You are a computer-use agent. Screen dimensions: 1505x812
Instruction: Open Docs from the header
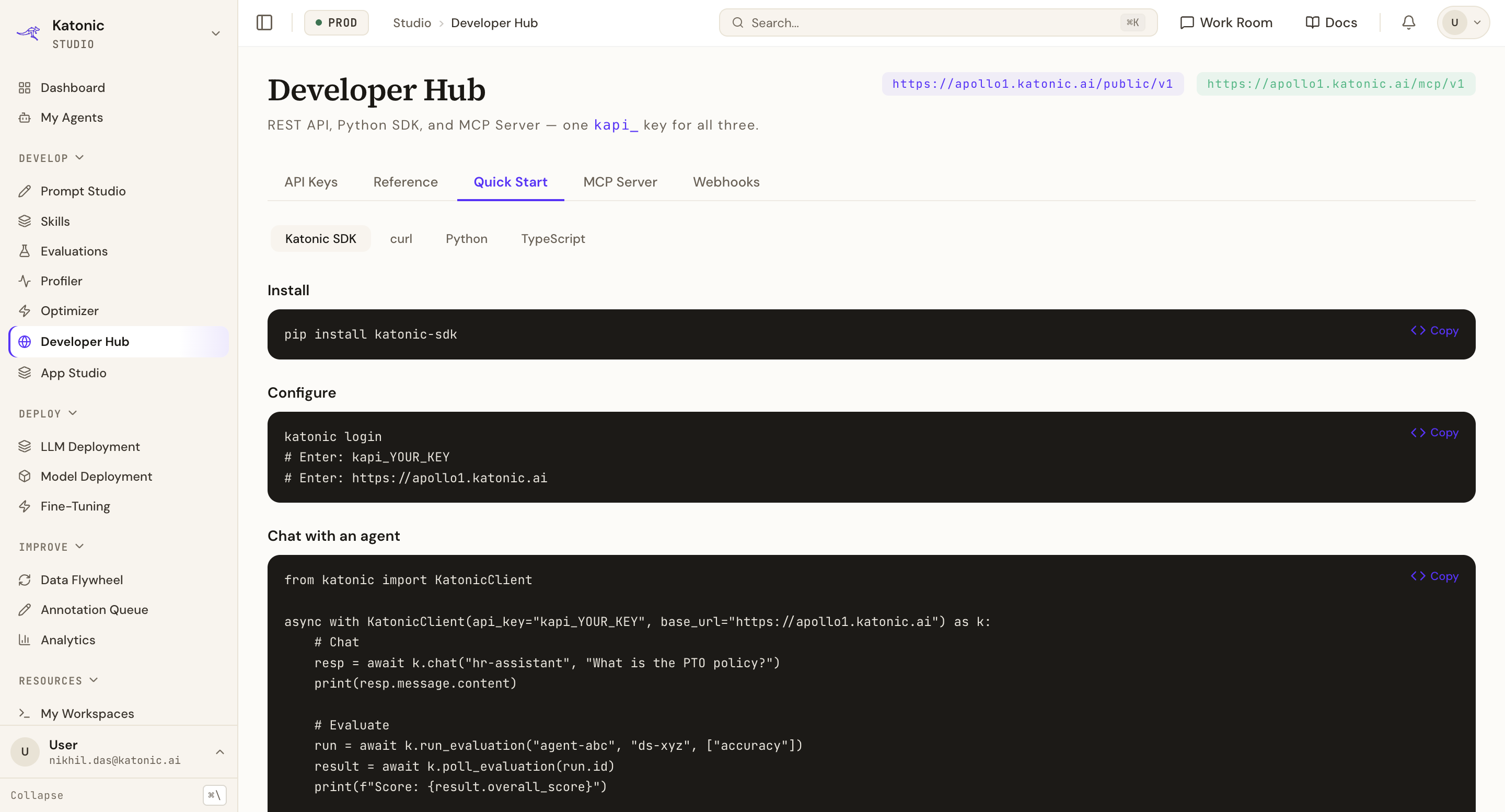point(1331,23)
